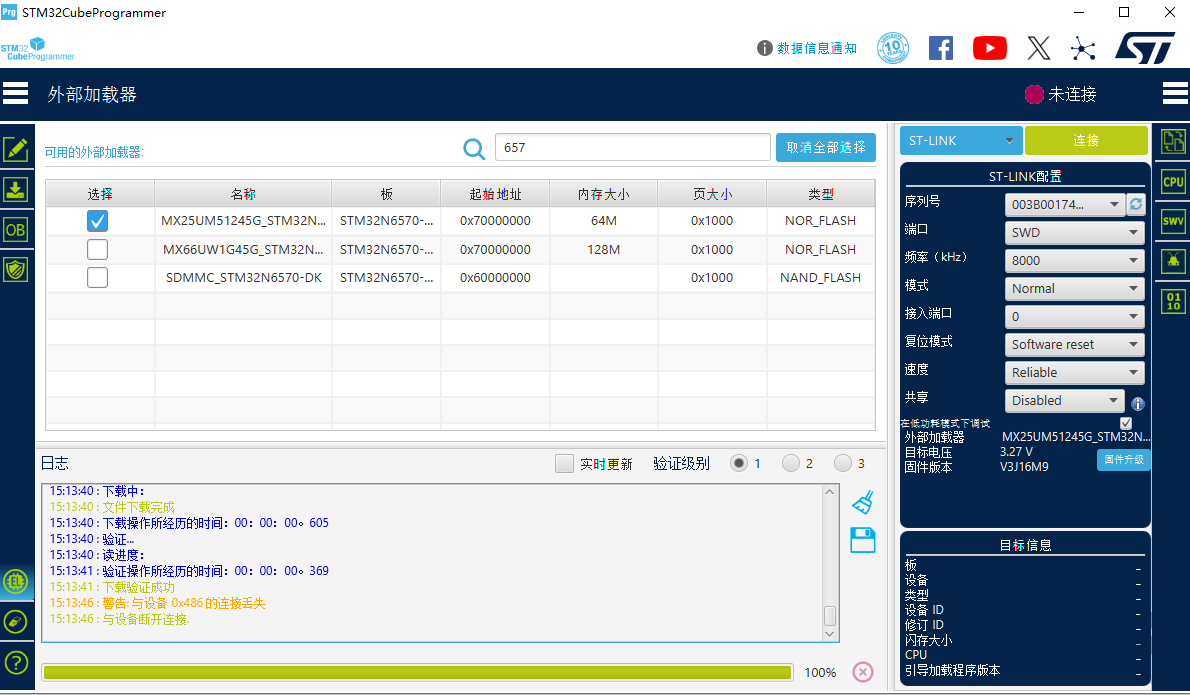Click the log scrollbar up arrow
Screen dimensions: 1190x695
pos(830,492)
